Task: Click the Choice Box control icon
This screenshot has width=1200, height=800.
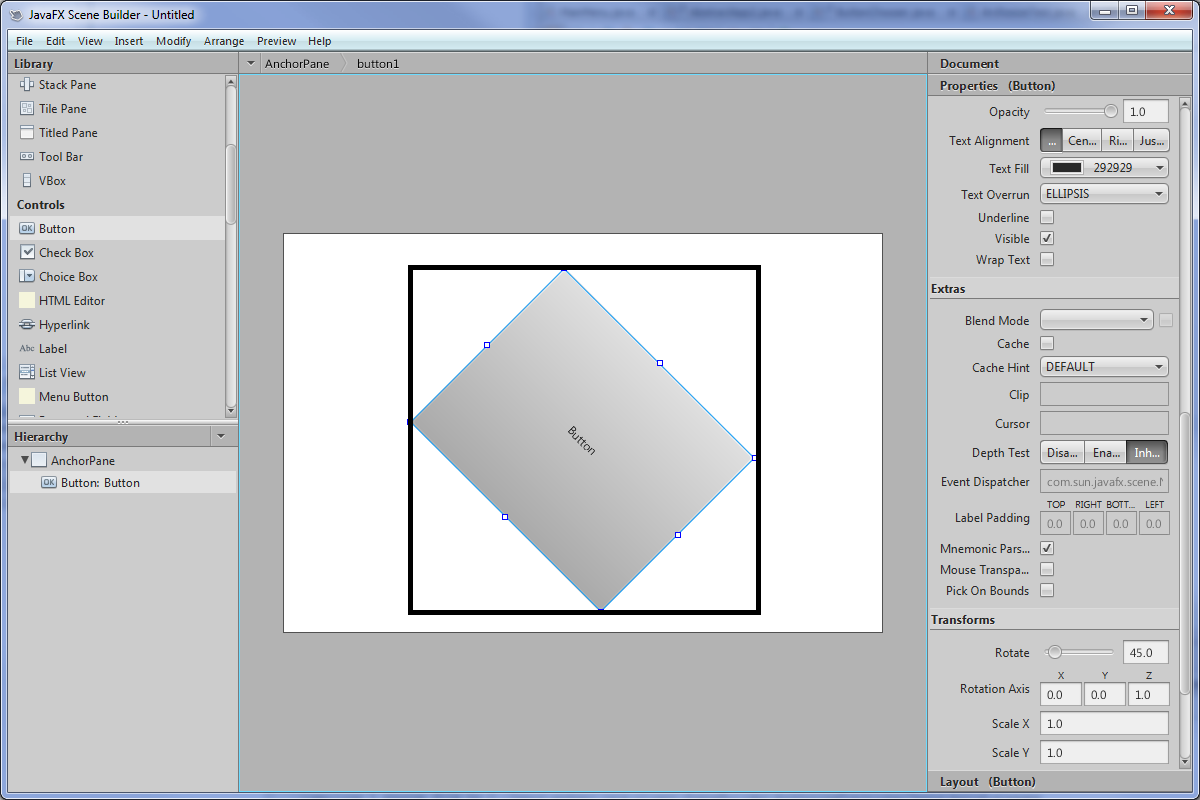Action: click(x=27, y=277)
